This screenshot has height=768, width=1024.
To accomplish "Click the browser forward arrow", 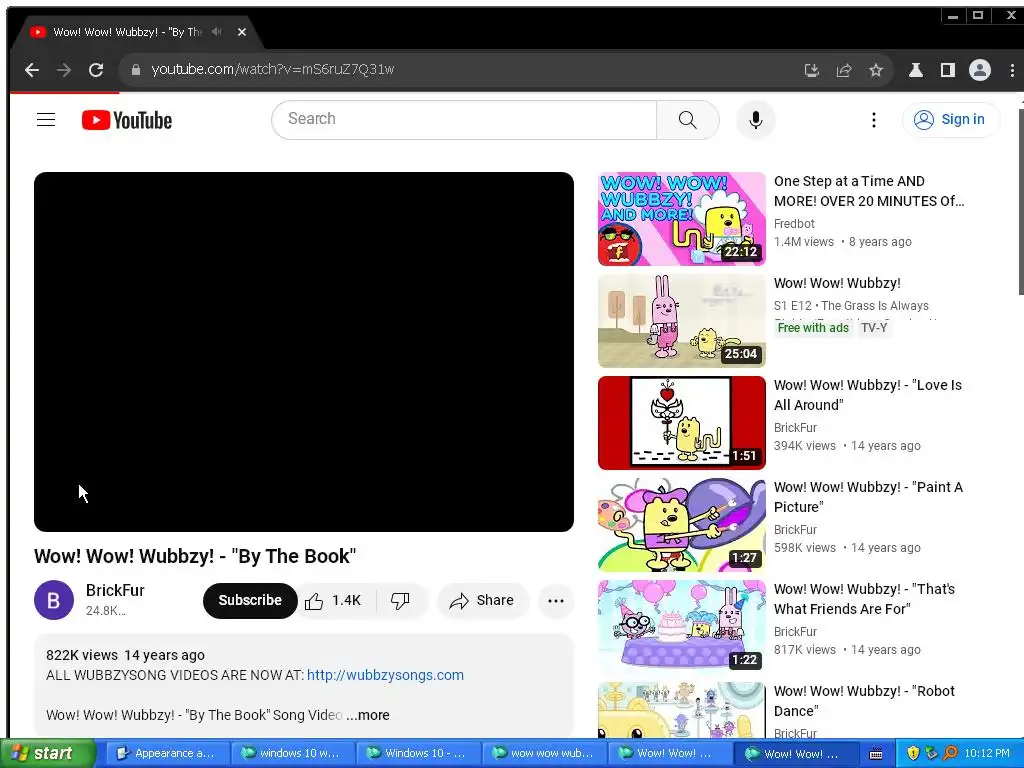I will point(64,70).
